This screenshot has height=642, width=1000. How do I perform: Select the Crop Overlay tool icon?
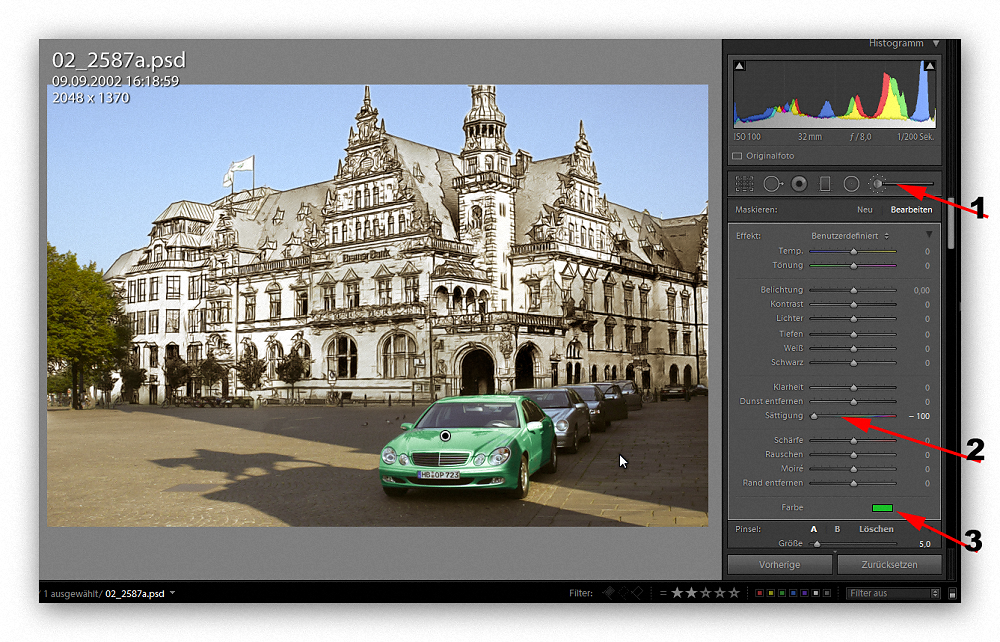744,184
